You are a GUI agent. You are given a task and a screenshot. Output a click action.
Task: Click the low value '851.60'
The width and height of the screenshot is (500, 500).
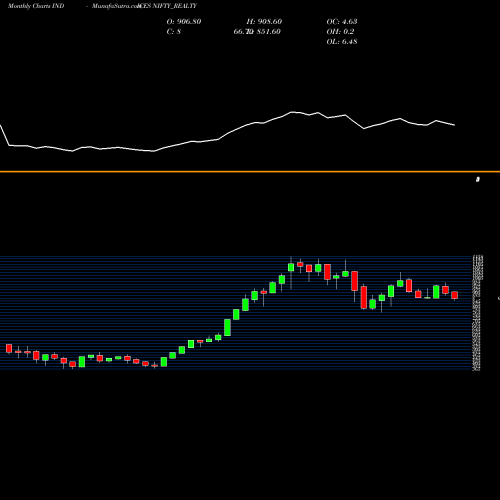click(268, 31)
